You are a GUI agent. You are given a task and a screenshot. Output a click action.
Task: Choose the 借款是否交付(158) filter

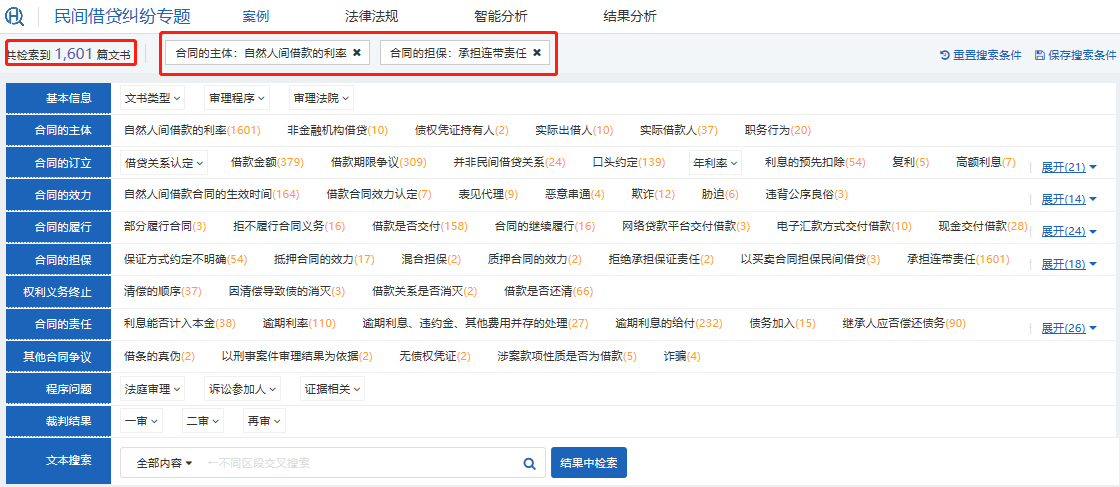pos(419,226)
